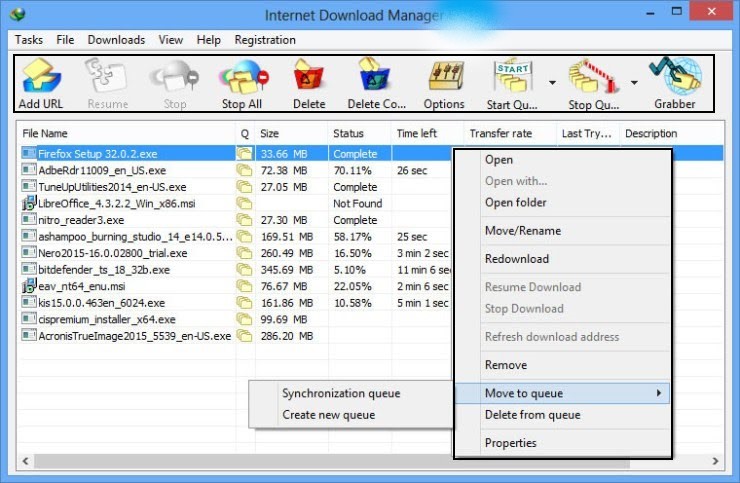Expand Move to queue submenu arrow

pyautogui.click(x=659, y=393)
